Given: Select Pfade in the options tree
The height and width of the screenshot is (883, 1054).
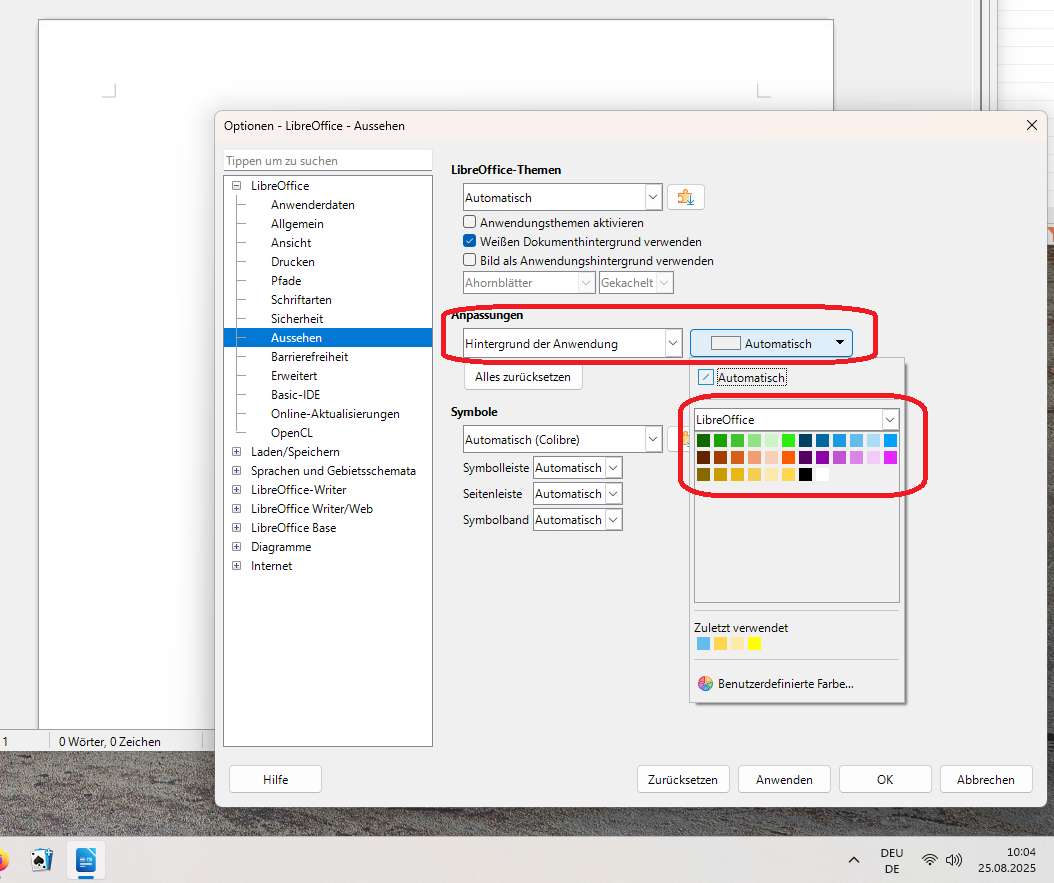Looking at the screenshot, I should pos(286,281).
